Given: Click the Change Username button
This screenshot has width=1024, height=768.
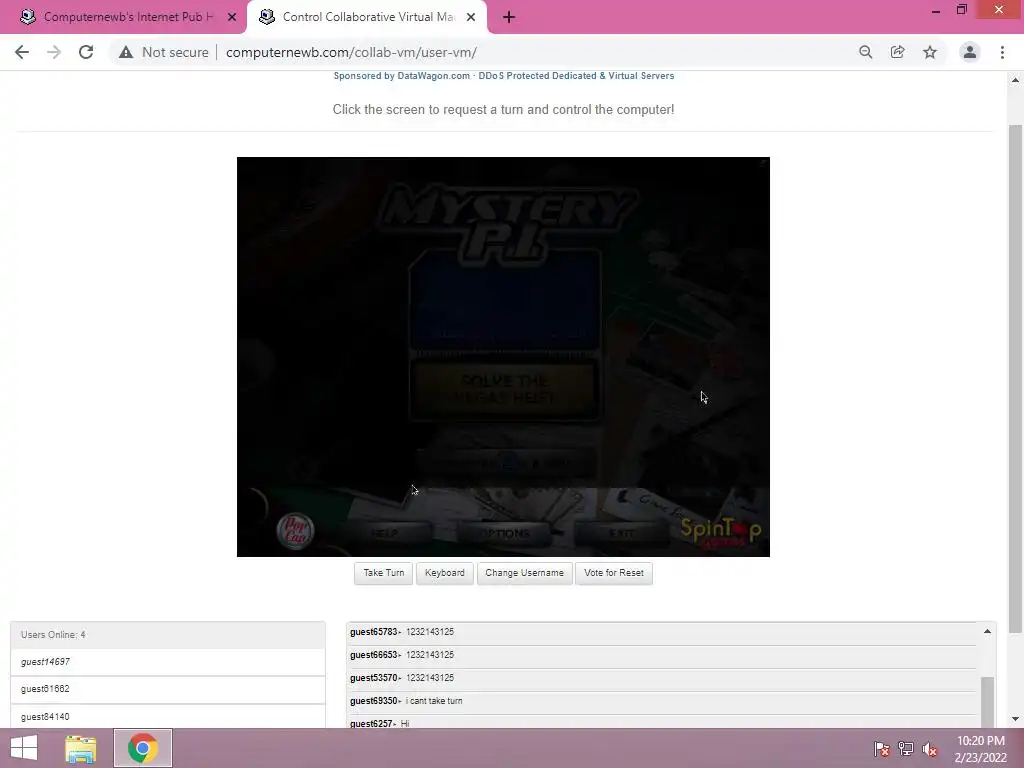Looking at the screenshot, I should (x=524, y=573).
